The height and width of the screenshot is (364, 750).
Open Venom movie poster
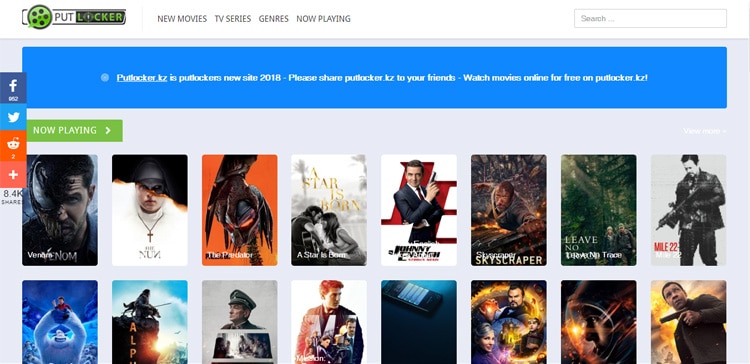(x=60, y=210)
